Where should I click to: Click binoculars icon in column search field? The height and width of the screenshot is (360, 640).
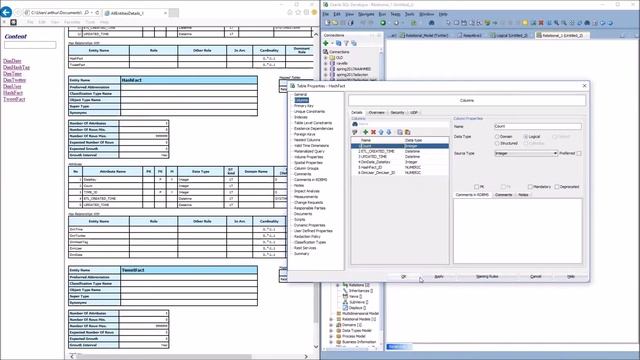[355, 124]
